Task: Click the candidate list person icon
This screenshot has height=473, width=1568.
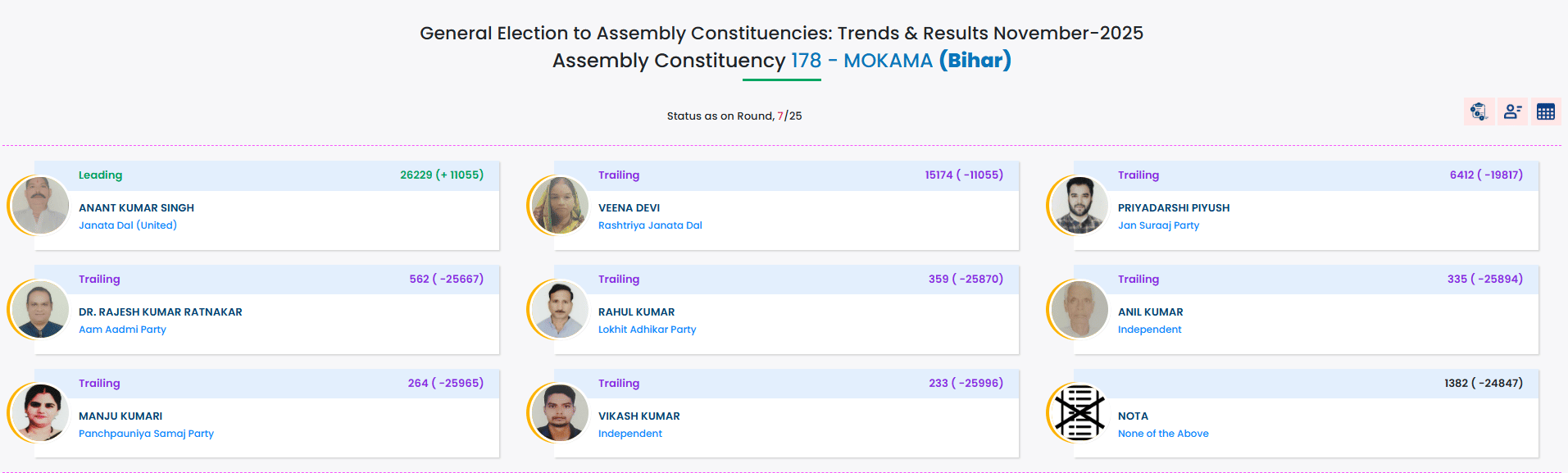Action: (1512, 111)
